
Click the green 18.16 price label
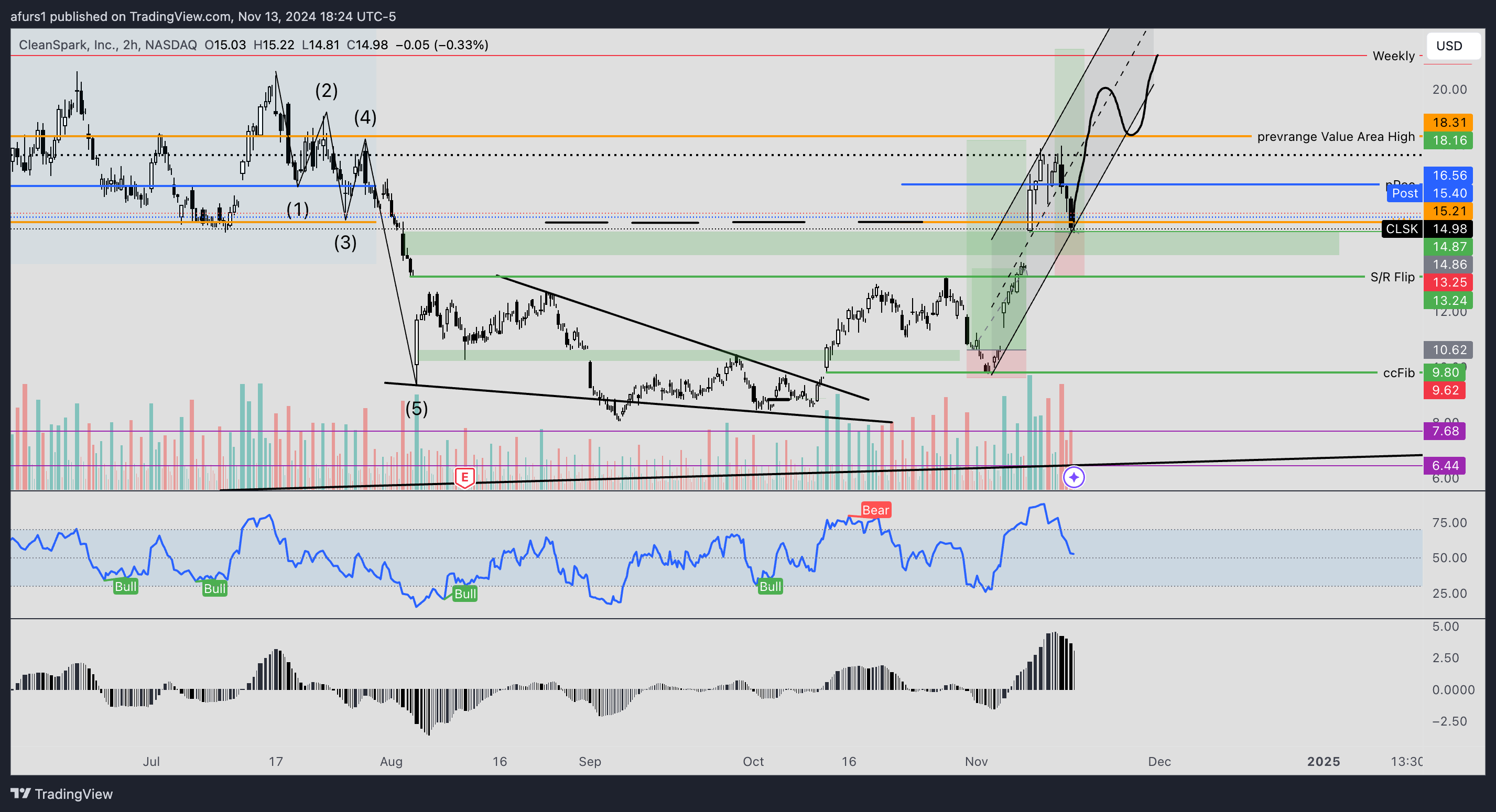coord(1448,140)
